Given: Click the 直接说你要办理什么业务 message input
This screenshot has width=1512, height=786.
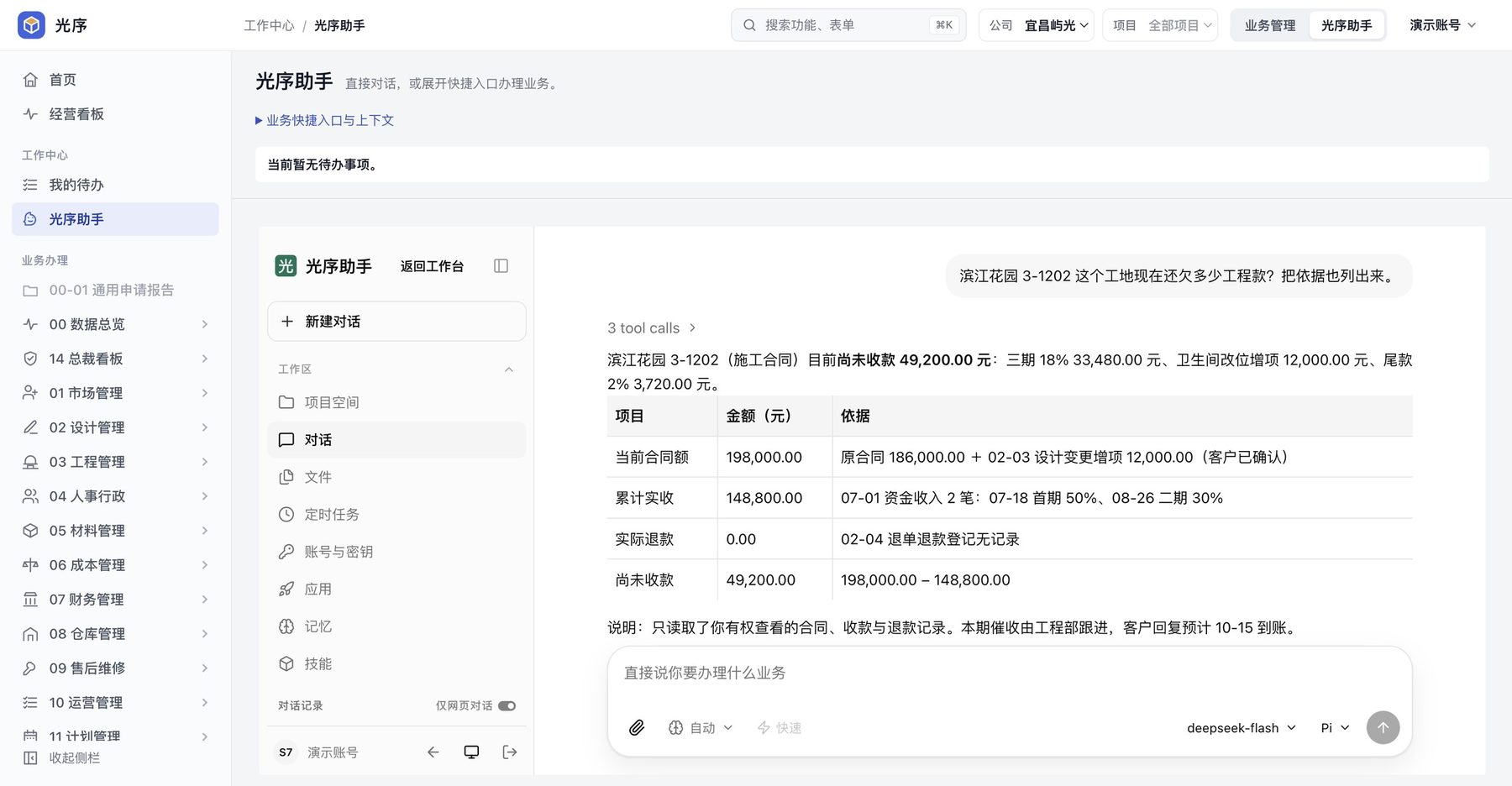Looking at the screenshot, I should [x=1010, y=673].
